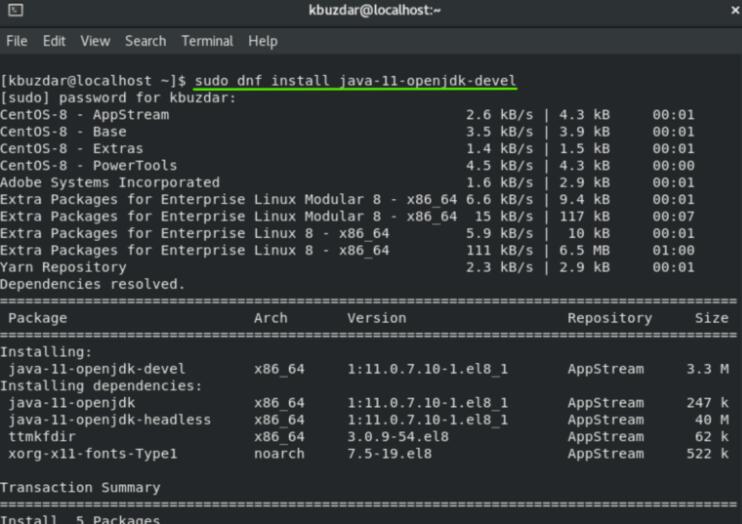Image resolution: width=742 pixels, height=524 pixels.
Task: Click the CentOS-8 - Extras repository line
Action: tap(347, 149)
